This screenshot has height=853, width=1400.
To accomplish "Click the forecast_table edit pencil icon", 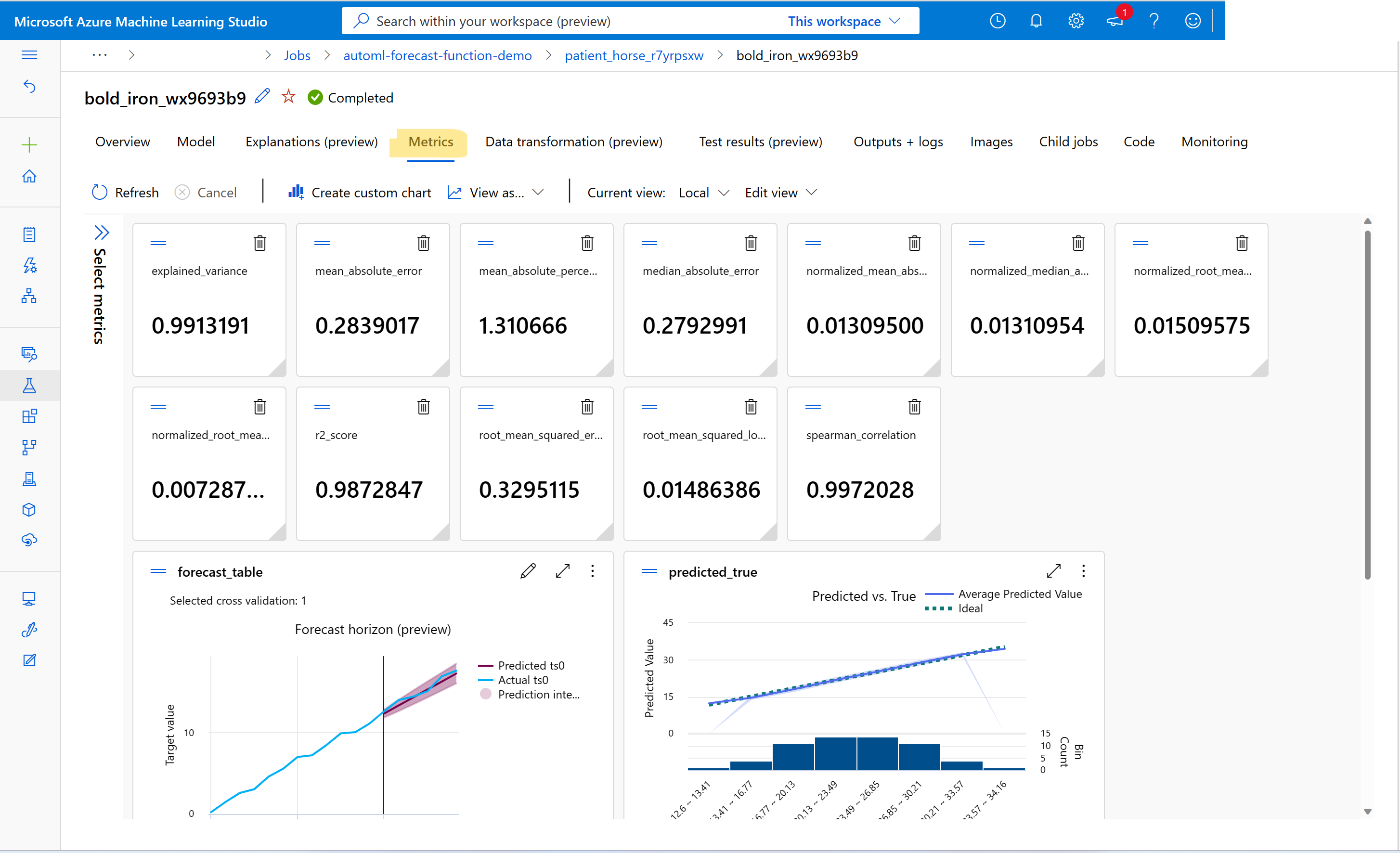I will pos(527,571).
